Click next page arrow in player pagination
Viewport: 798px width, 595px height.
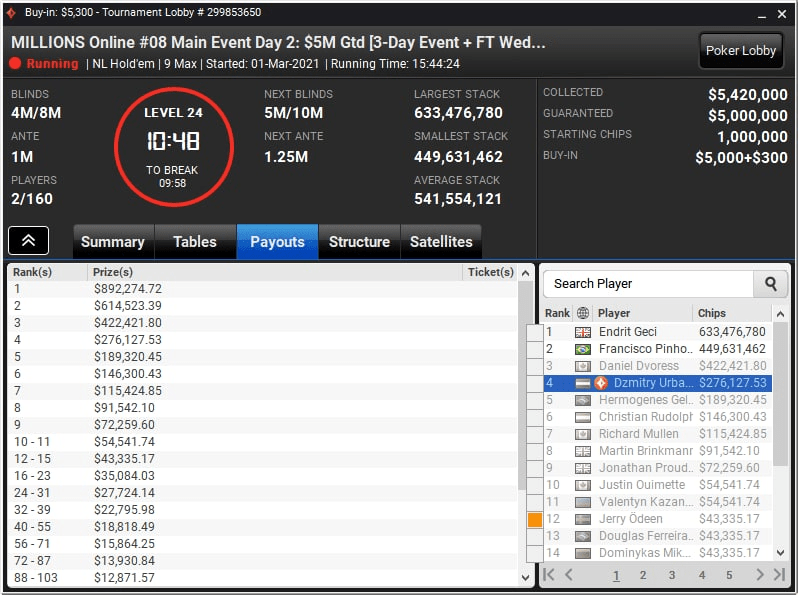click(x=760, y=575)
